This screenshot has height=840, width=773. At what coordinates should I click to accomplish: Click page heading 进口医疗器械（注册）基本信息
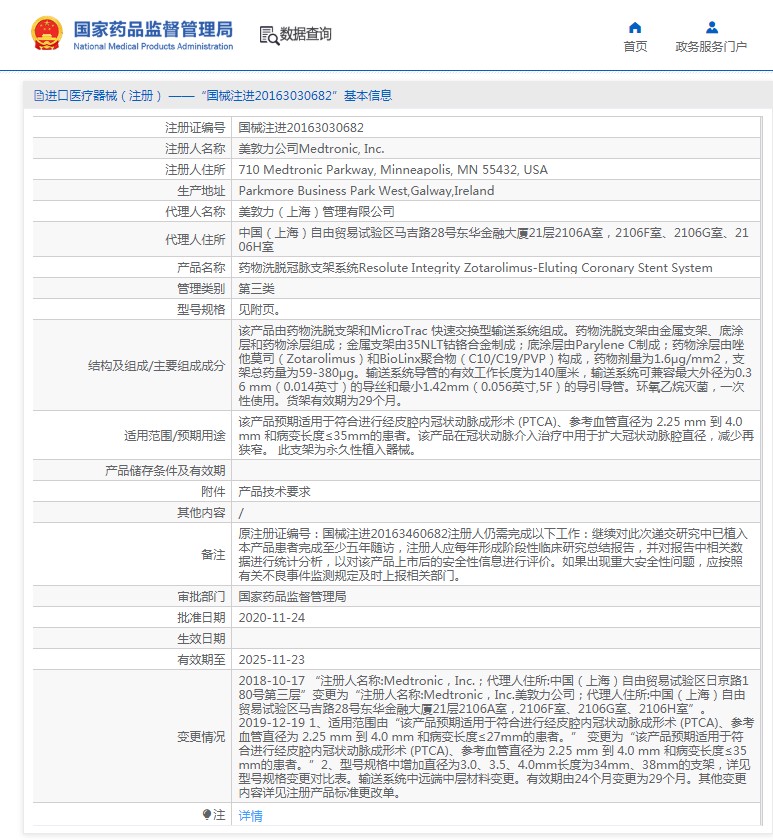point(213,95)
